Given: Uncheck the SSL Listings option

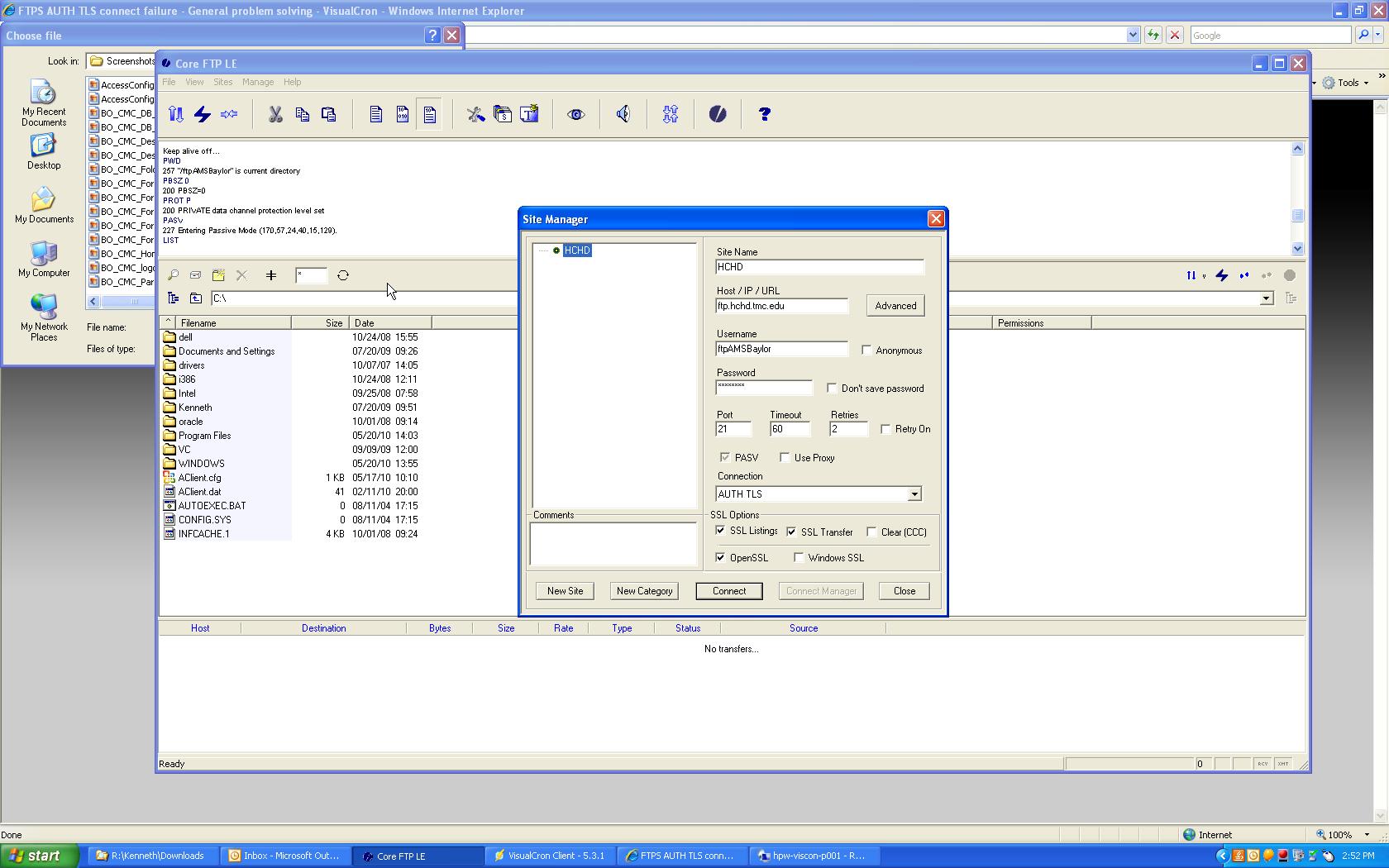Looking at the screenshot, I should click(721, 531).
